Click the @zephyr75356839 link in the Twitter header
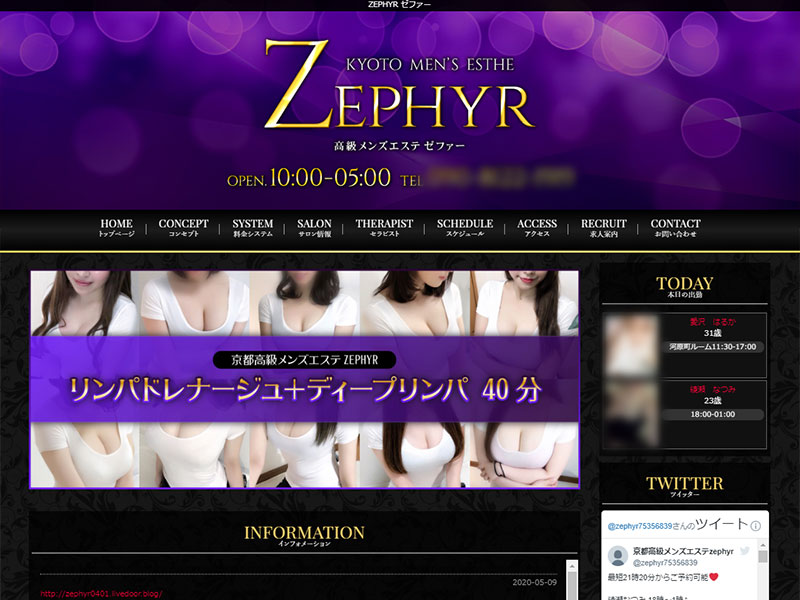The height and width of the screenshot is (600, 800). [642, 526]
